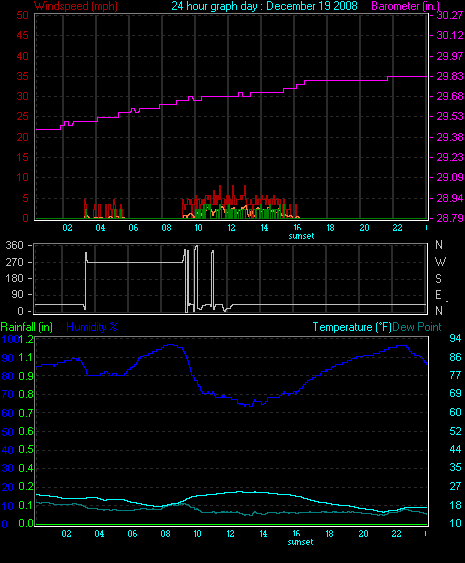Click the 29.83 barometer scale value
This screenshot has height=563, width=465.
click(x=450, y=76)
